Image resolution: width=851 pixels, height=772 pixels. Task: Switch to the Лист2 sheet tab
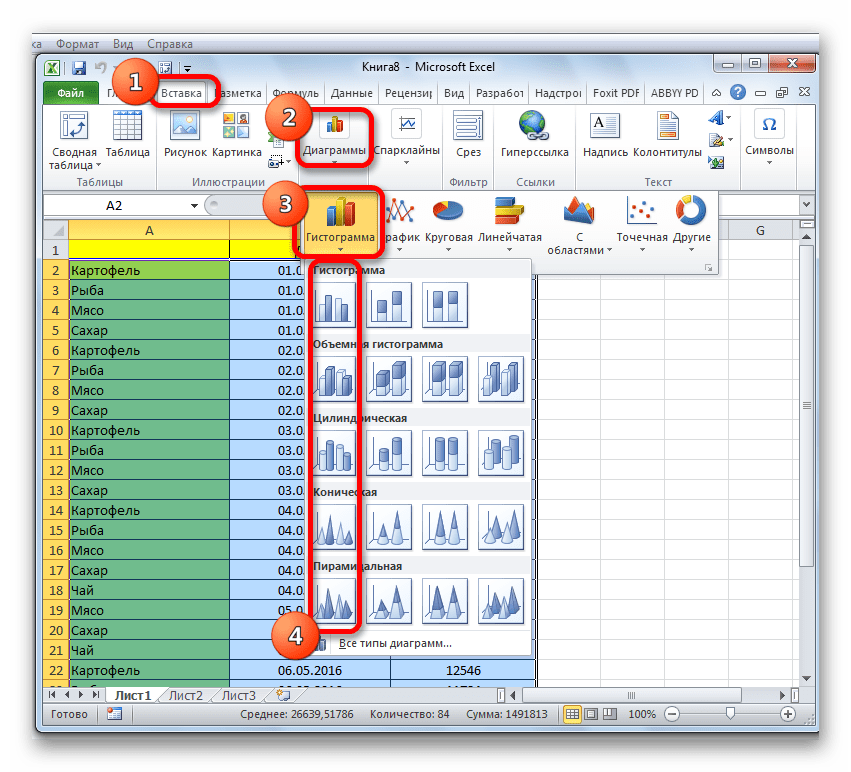(185, 695)
